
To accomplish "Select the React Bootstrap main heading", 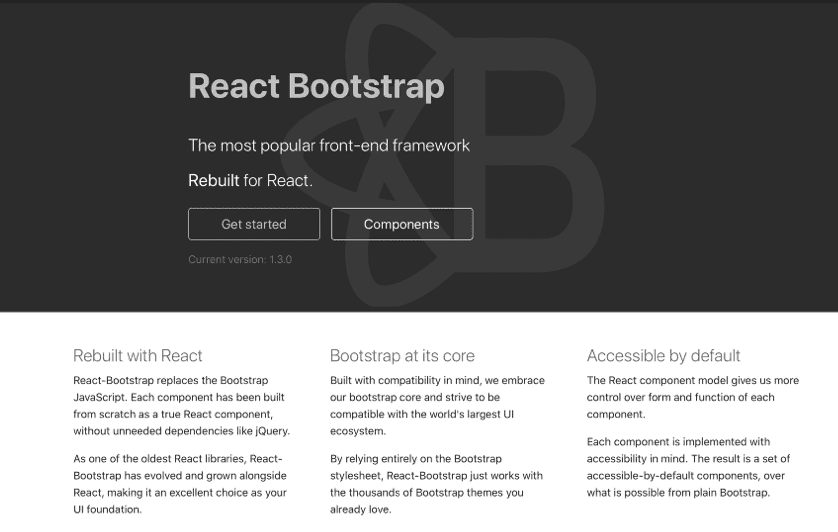I will tap(316, 86).
